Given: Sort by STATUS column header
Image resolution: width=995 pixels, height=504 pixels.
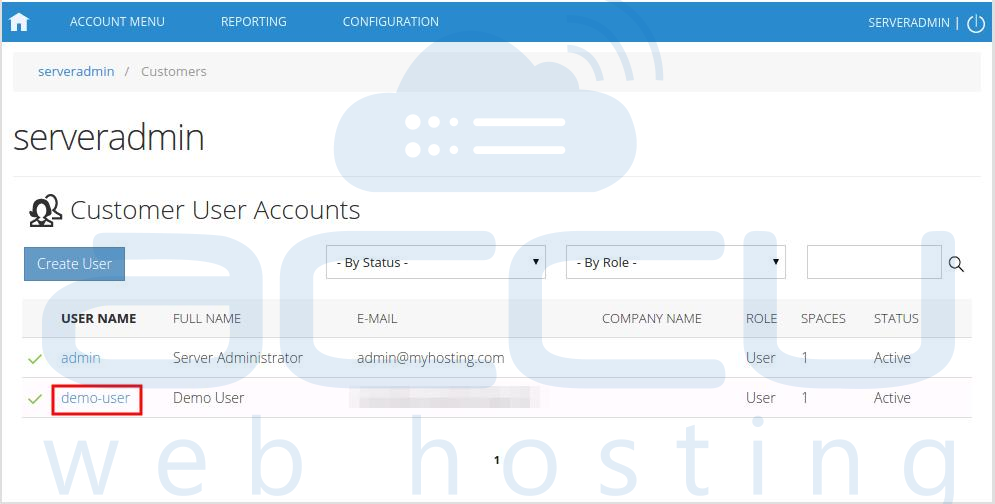Looking at the screenshot, I should [x=896, y=319].
